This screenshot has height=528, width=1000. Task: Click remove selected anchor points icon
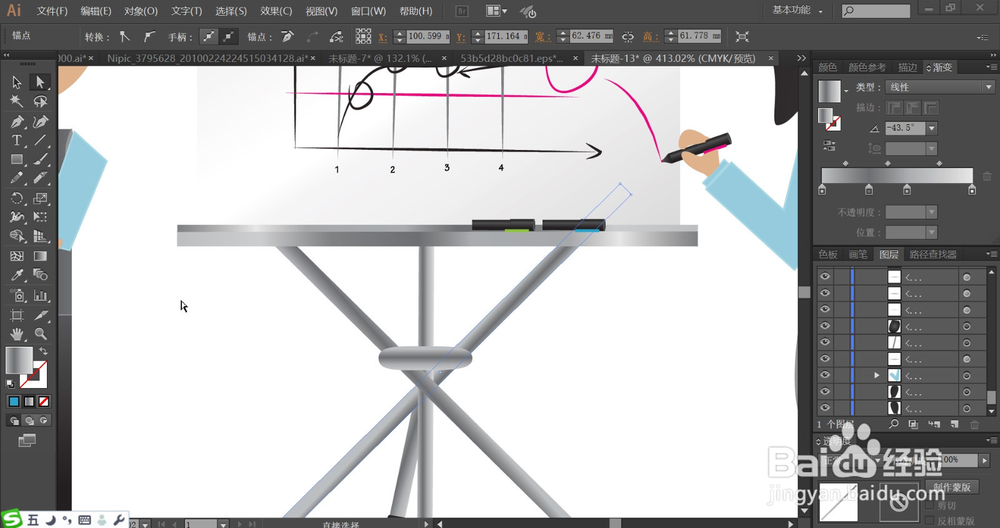point(288,37)
